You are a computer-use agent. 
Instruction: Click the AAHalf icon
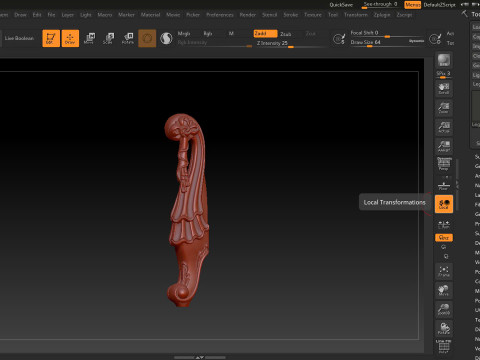pyautogui.click(x=444, y=146)
